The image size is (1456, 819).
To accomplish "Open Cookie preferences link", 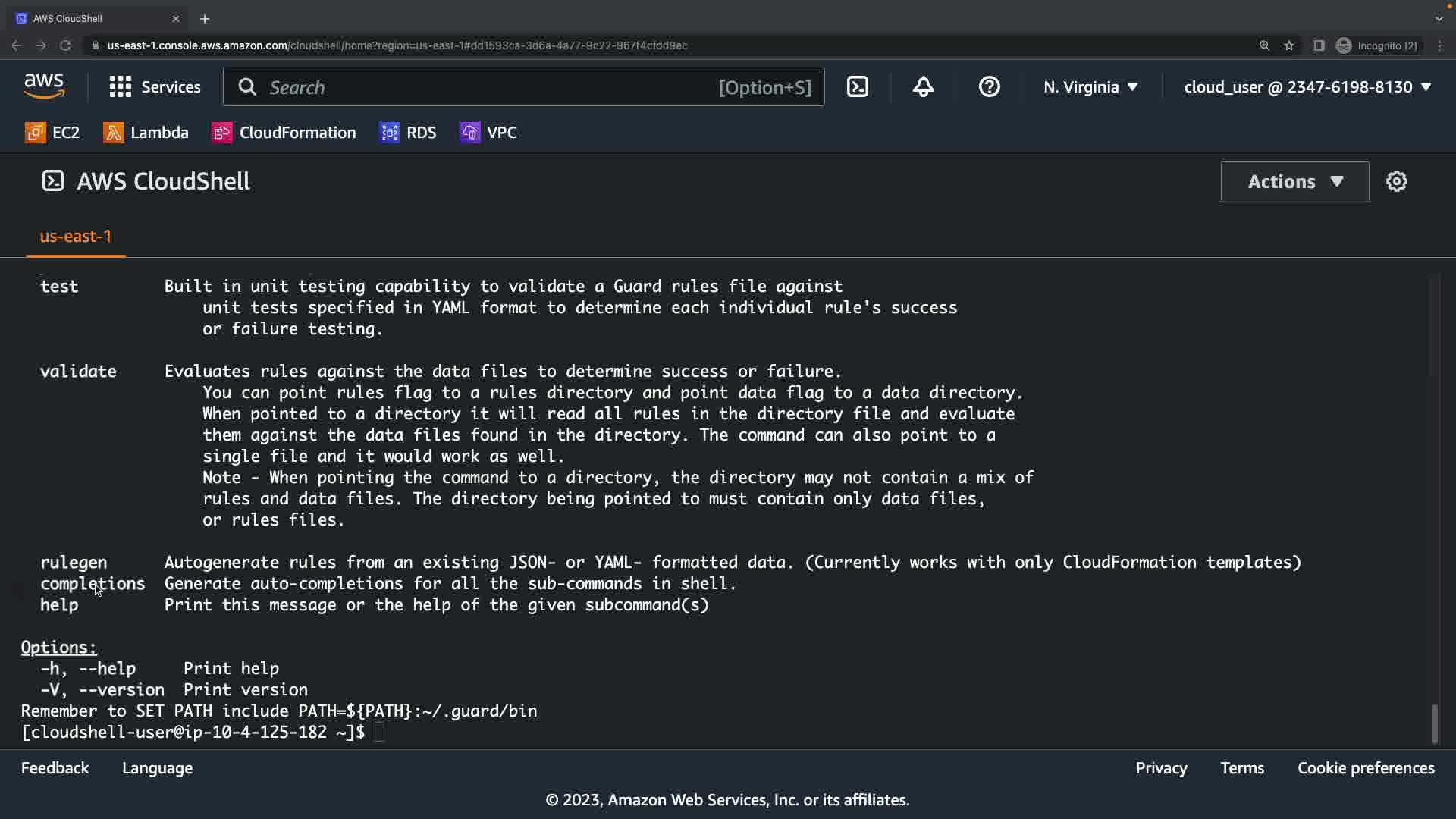I will click(x=1365, y=768).
